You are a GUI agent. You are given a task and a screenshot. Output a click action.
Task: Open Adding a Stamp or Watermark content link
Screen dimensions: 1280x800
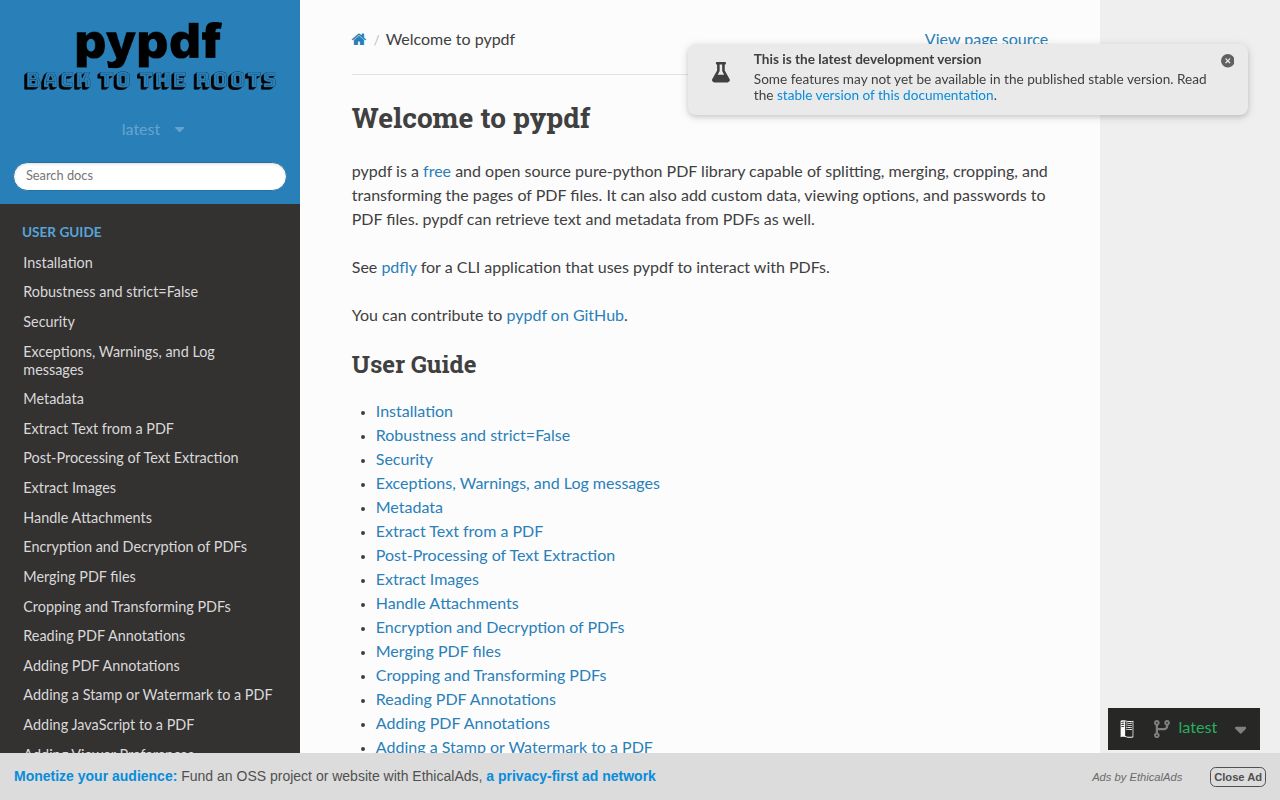[x=514, y=747]
